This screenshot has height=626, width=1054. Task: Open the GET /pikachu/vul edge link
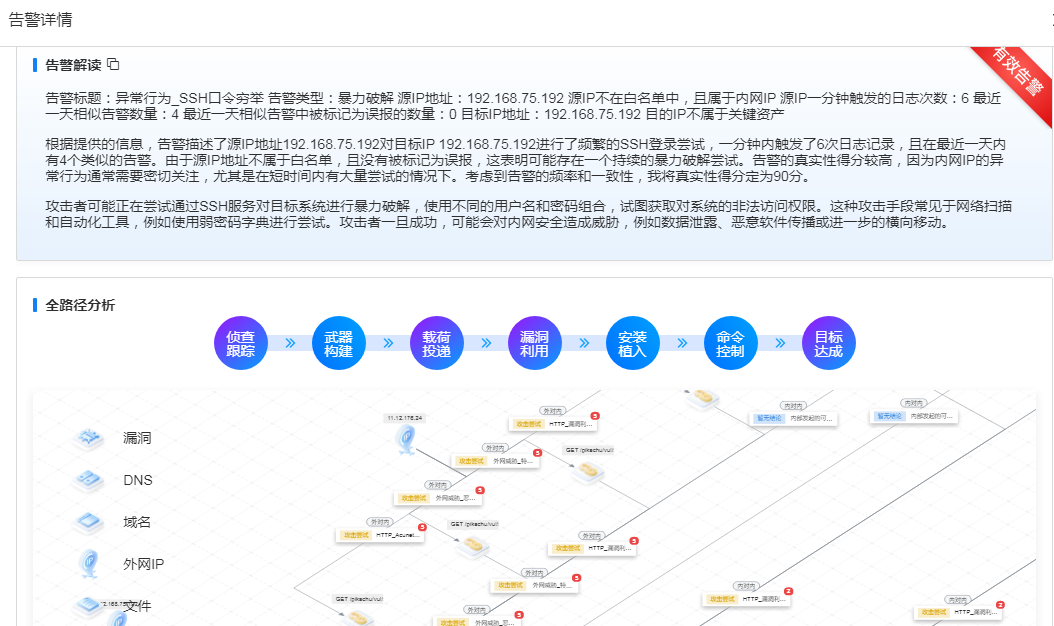(587, 452)
